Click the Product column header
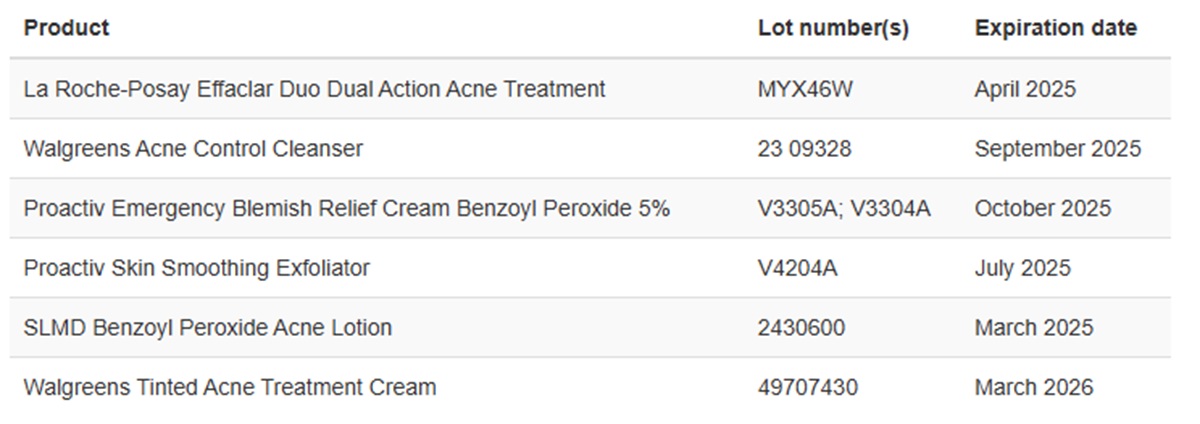This screenshot has height=424, width=1200. tap(67, 28)
